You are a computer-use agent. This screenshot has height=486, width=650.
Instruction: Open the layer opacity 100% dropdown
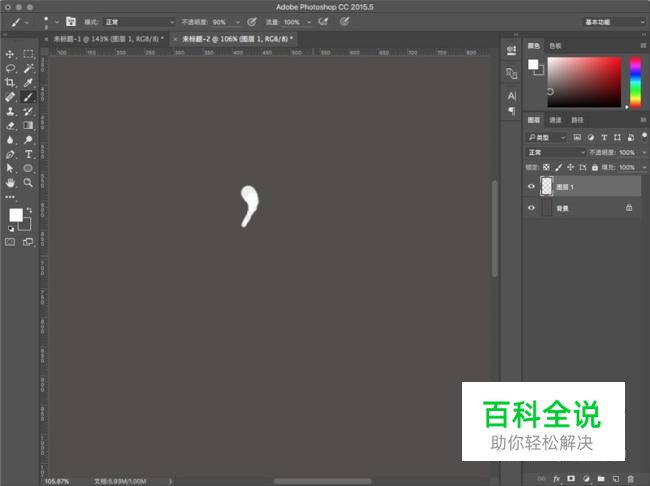pyautogui.click(x=644, y=153)
